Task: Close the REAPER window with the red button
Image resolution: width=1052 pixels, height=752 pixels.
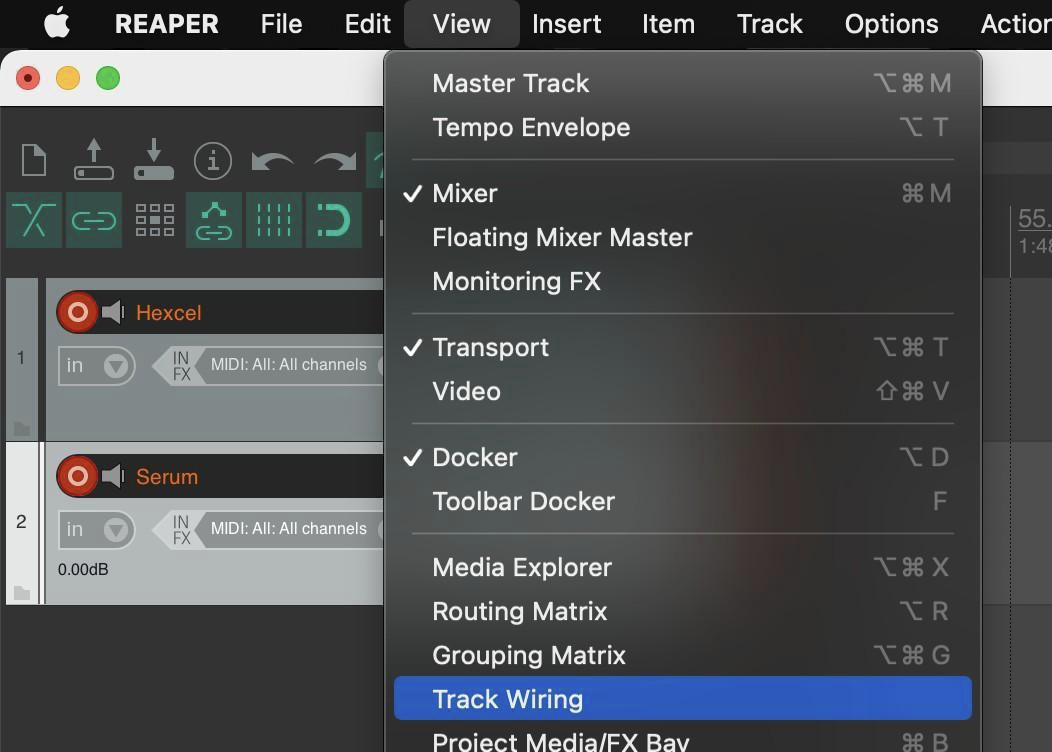Action: click(28, 78)
